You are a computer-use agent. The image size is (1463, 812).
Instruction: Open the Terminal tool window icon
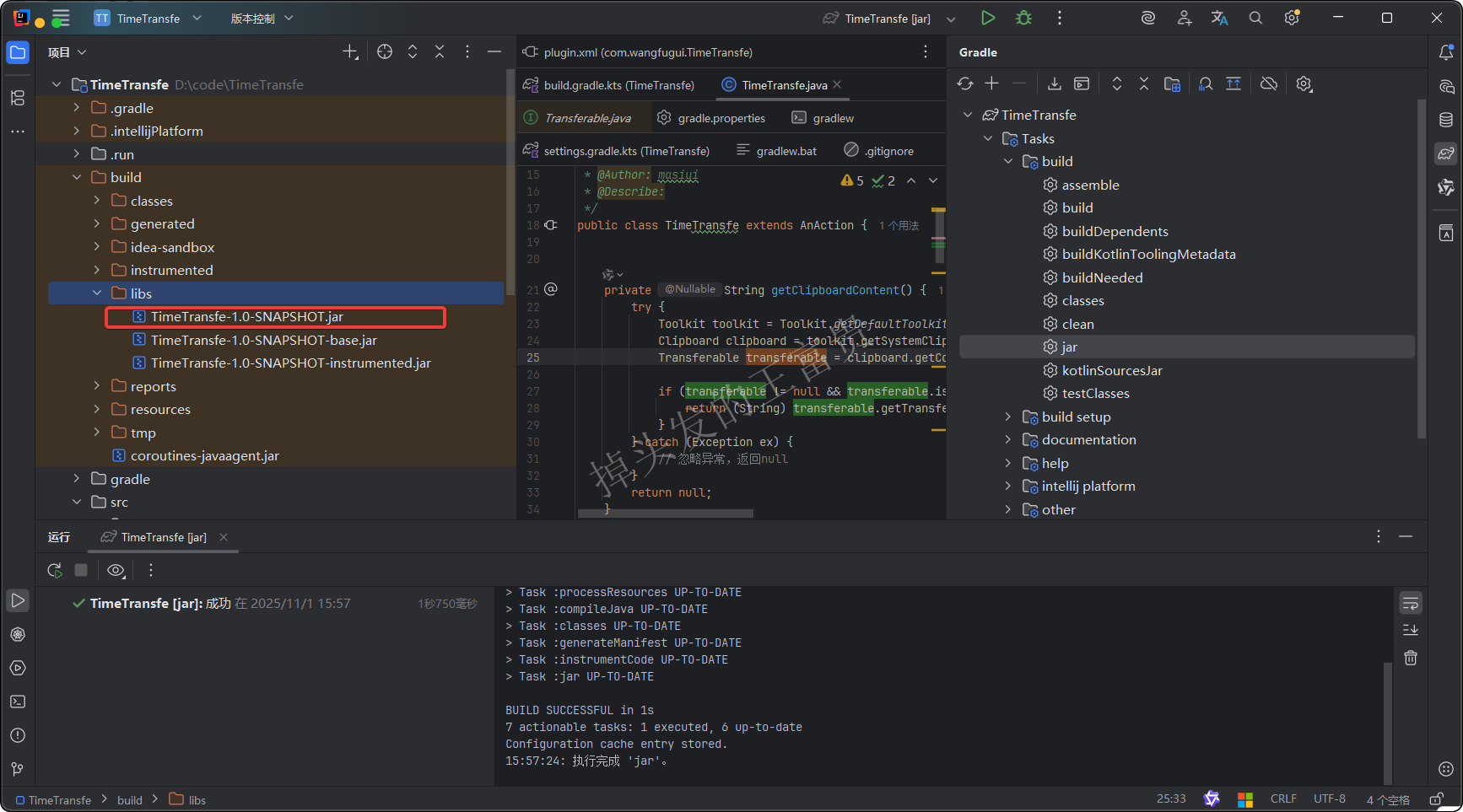(x=18, y=702)
